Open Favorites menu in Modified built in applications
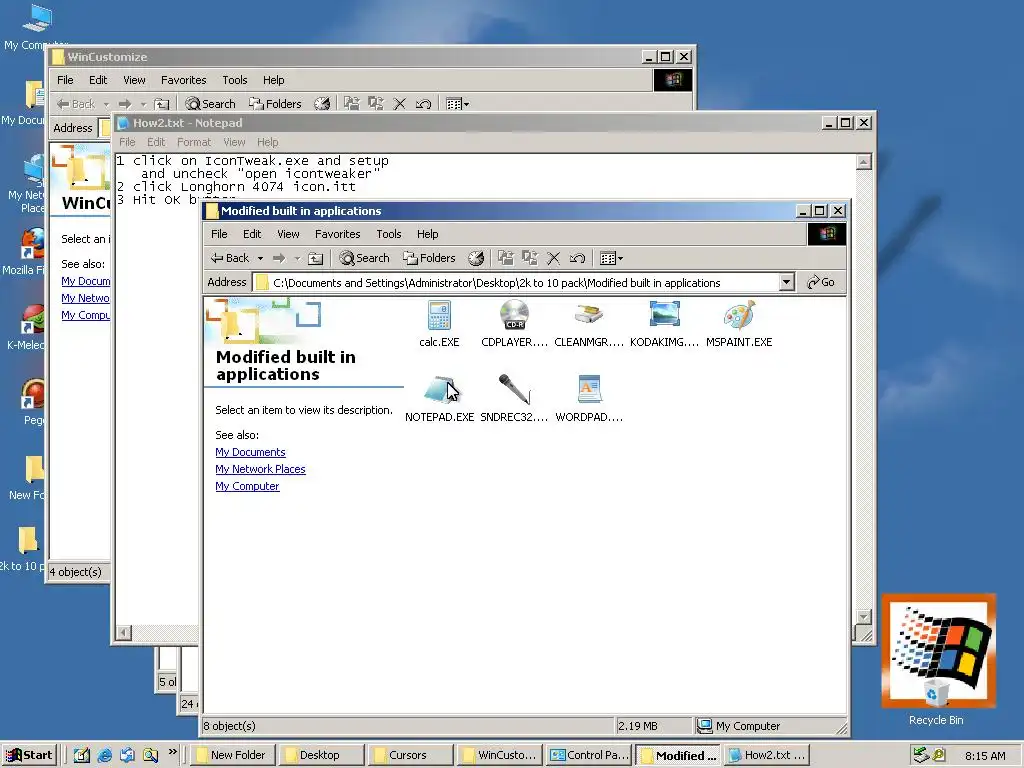Screen dimensions: 1024x768 pos(338,234)
